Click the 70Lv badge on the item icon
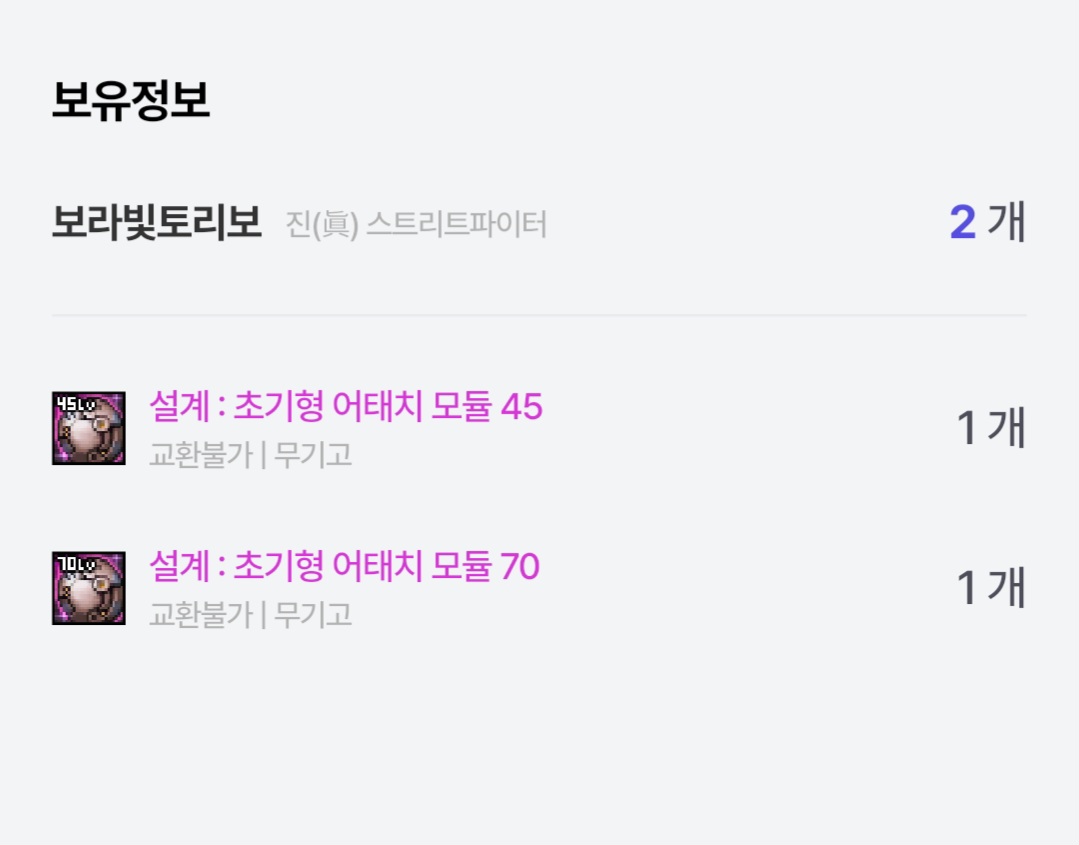Image resolution: width=1079 pixels, height=845 pixels. [75, 563]
